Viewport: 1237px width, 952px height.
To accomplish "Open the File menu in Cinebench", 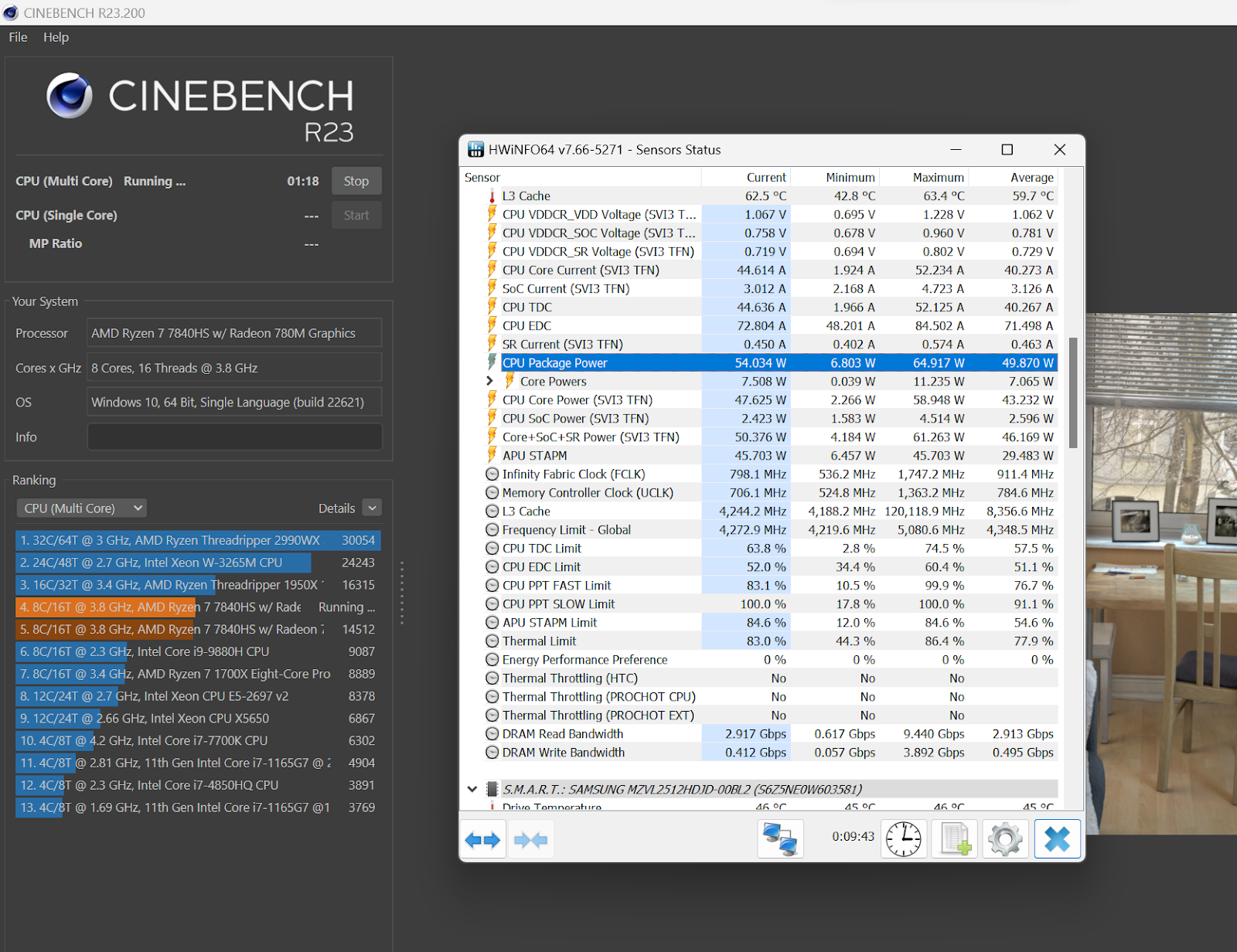I will pos(18,37).
